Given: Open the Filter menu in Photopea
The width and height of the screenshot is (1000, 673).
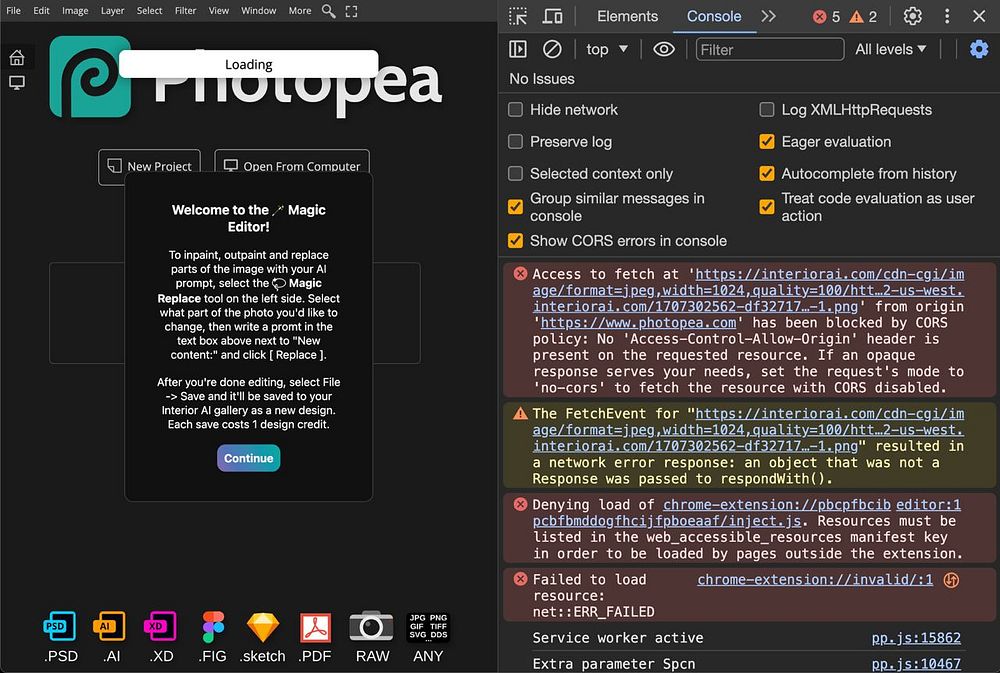Looking at the screenshot, I should point(186,11).
